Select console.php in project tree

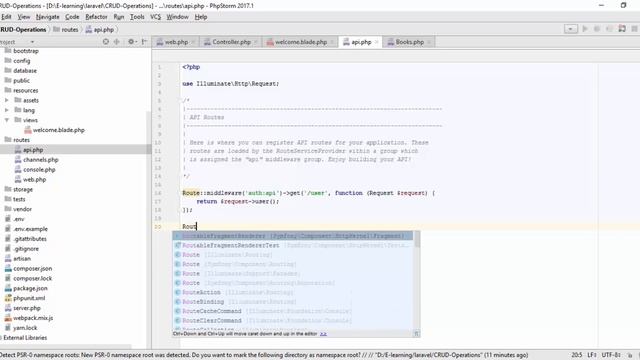coord(39,169)
